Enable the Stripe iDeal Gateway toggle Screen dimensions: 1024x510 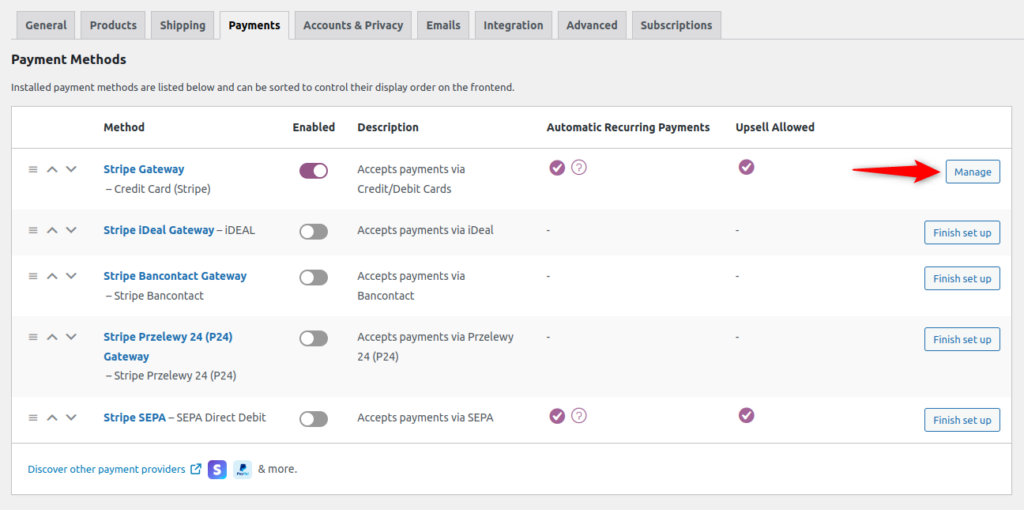(313, 232)
